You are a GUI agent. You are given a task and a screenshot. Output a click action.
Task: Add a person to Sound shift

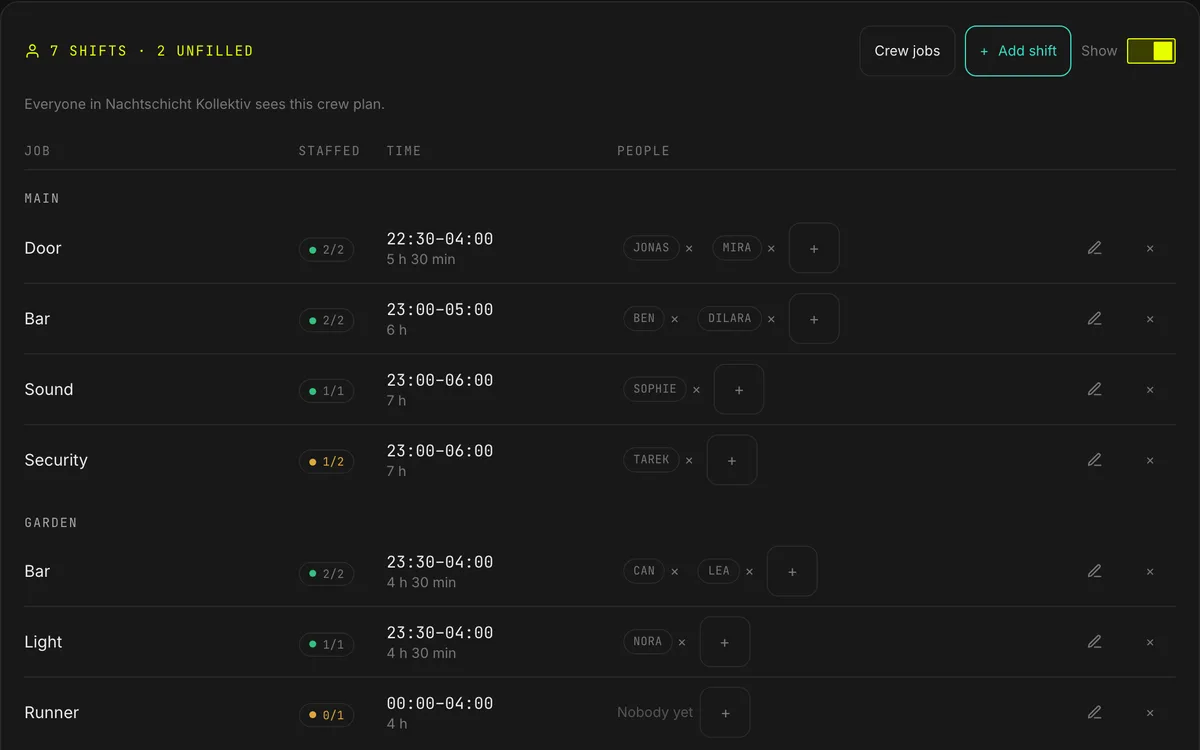739,389
